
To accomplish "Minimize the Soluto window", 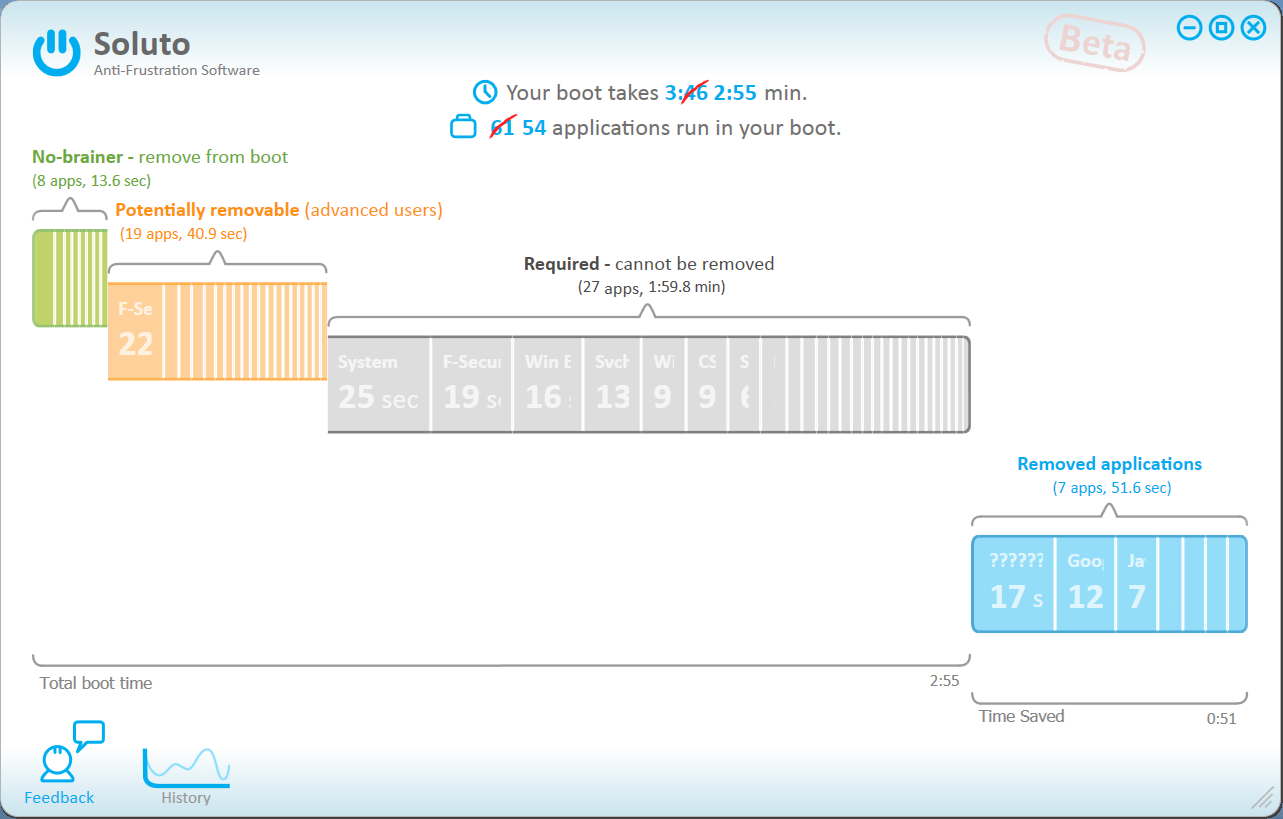I will point(1189,28).
